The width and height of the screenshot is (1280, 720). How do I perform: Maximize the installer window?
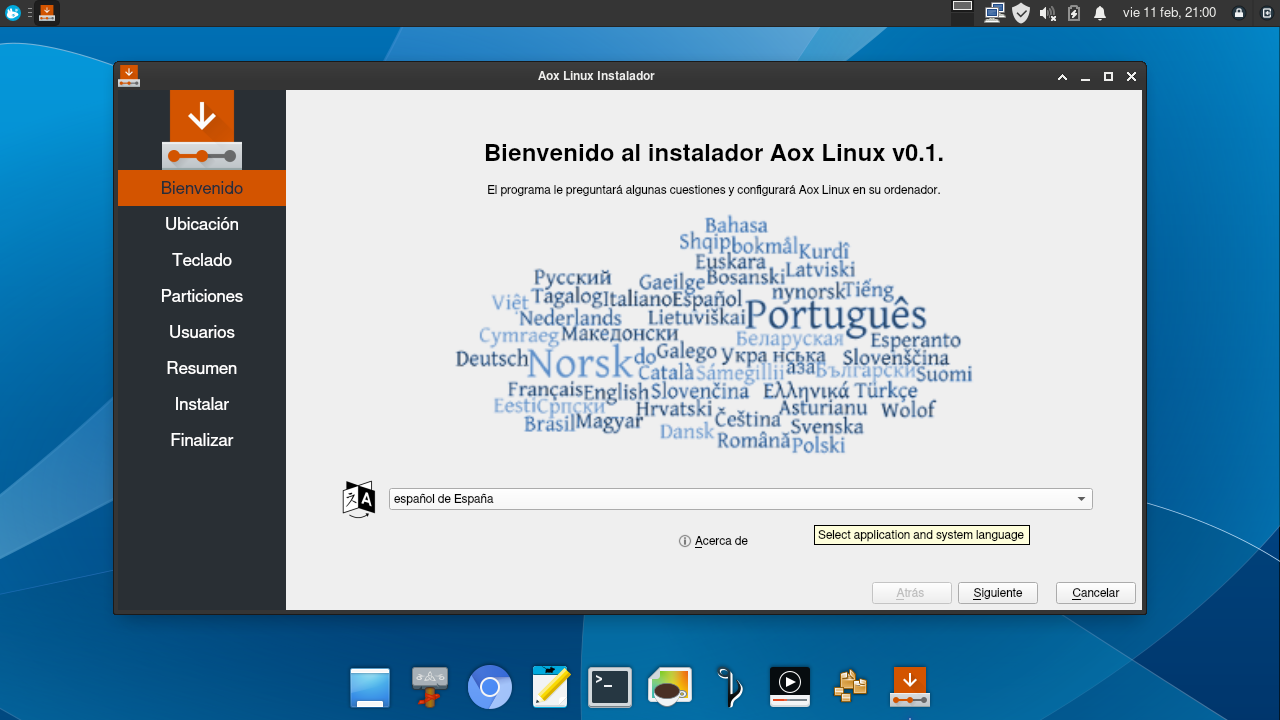(x=1108, y=77)
